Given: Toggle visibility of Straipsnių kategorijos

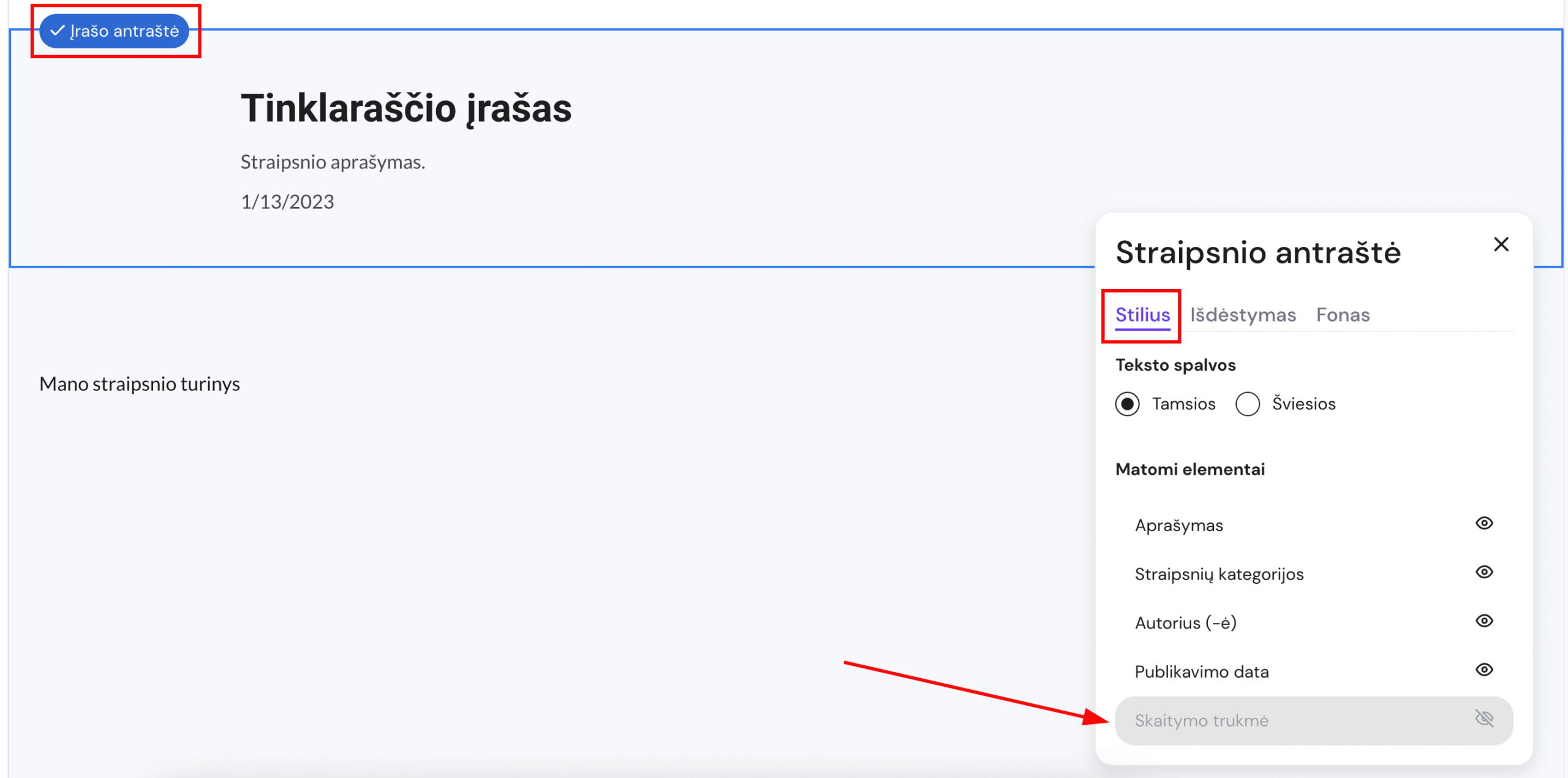Looking at the screenshot, I should (x=1483, y=572).
